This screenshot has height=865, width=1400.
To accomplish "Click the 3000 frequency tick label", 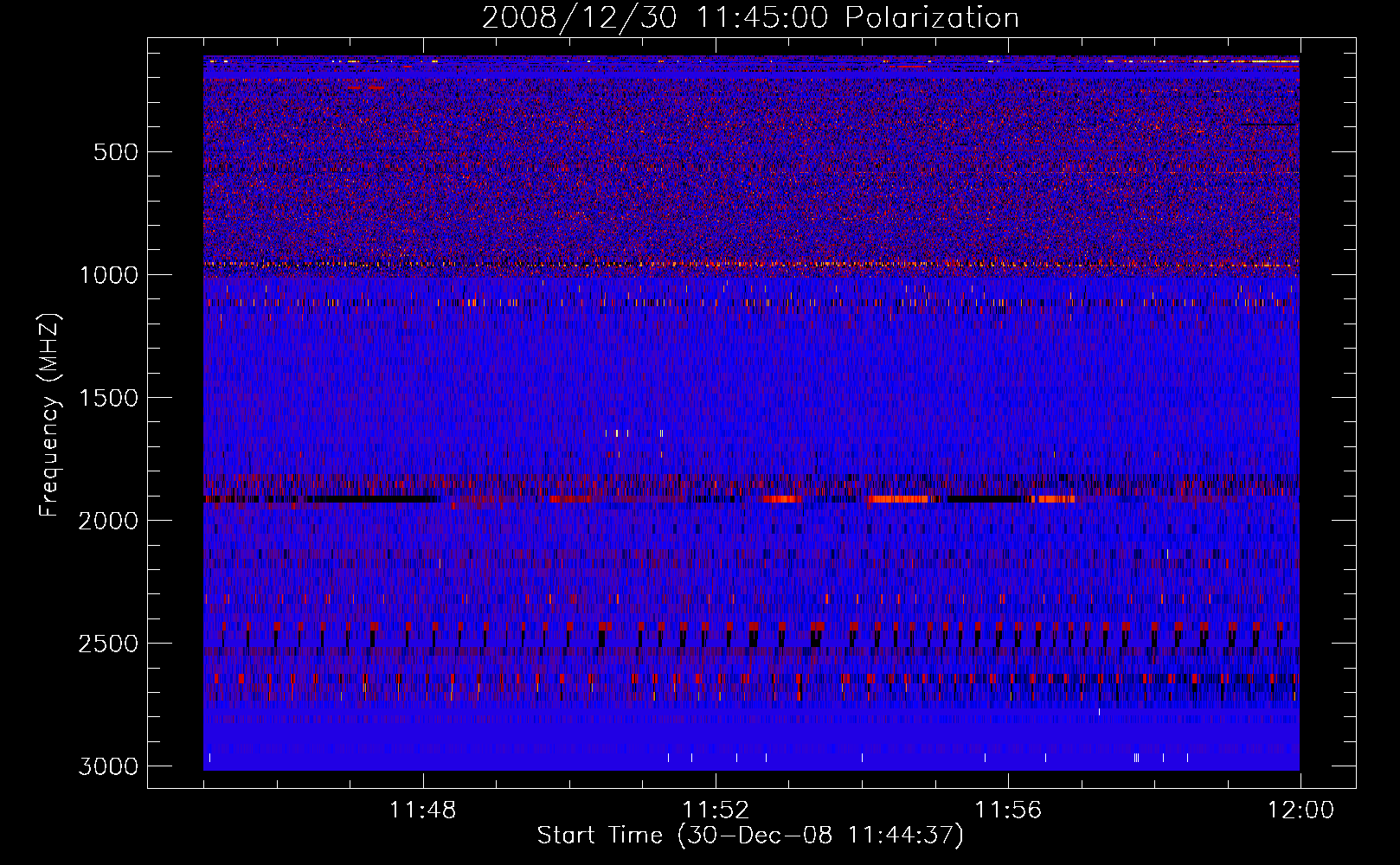I will point(108,766).
